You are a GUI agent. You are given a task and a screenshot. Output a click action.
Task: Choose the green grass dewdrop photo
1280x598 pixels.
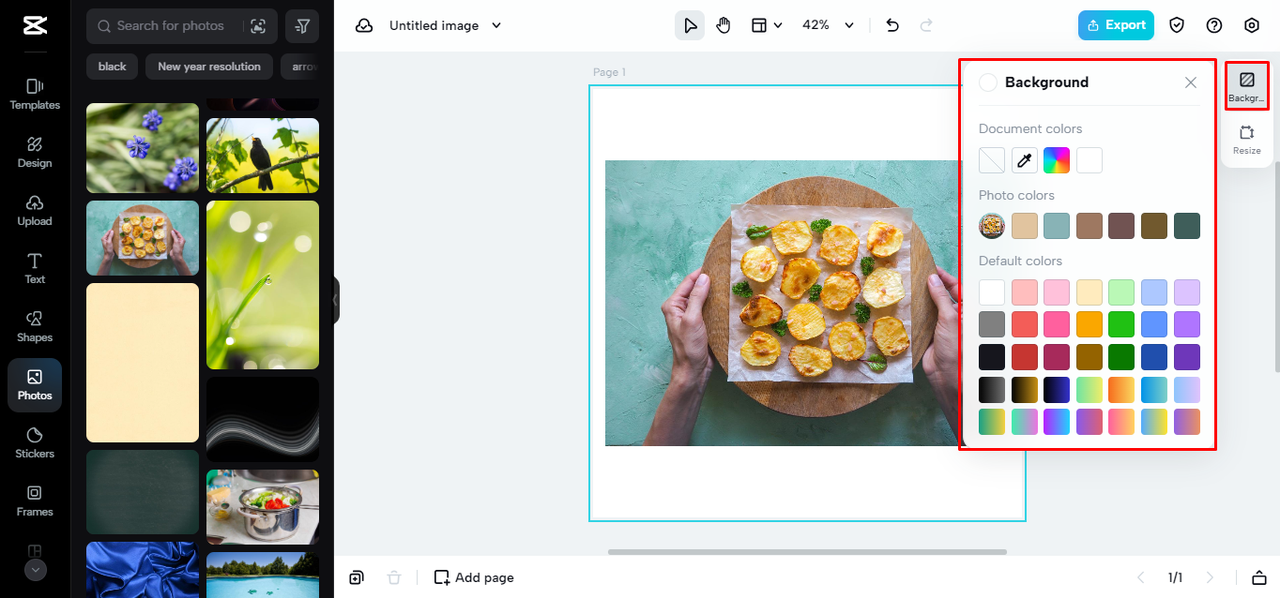tap(262, 285)
